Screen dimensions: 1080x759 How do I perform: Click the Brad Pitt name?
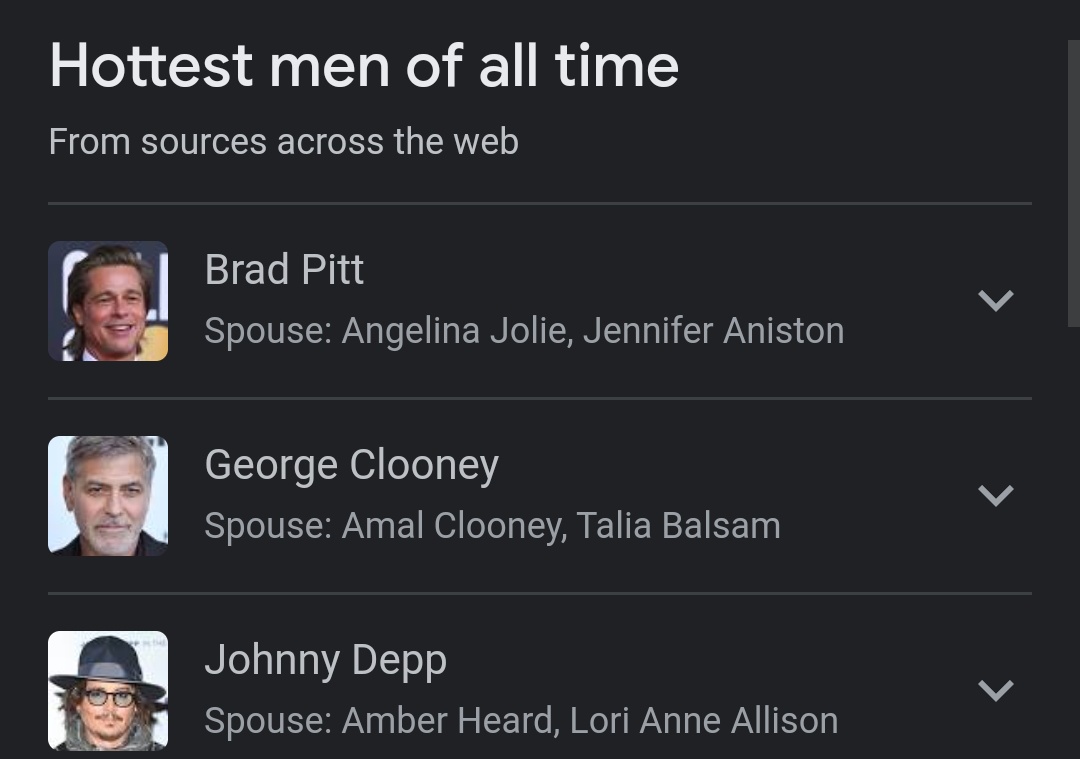[284, 269]
